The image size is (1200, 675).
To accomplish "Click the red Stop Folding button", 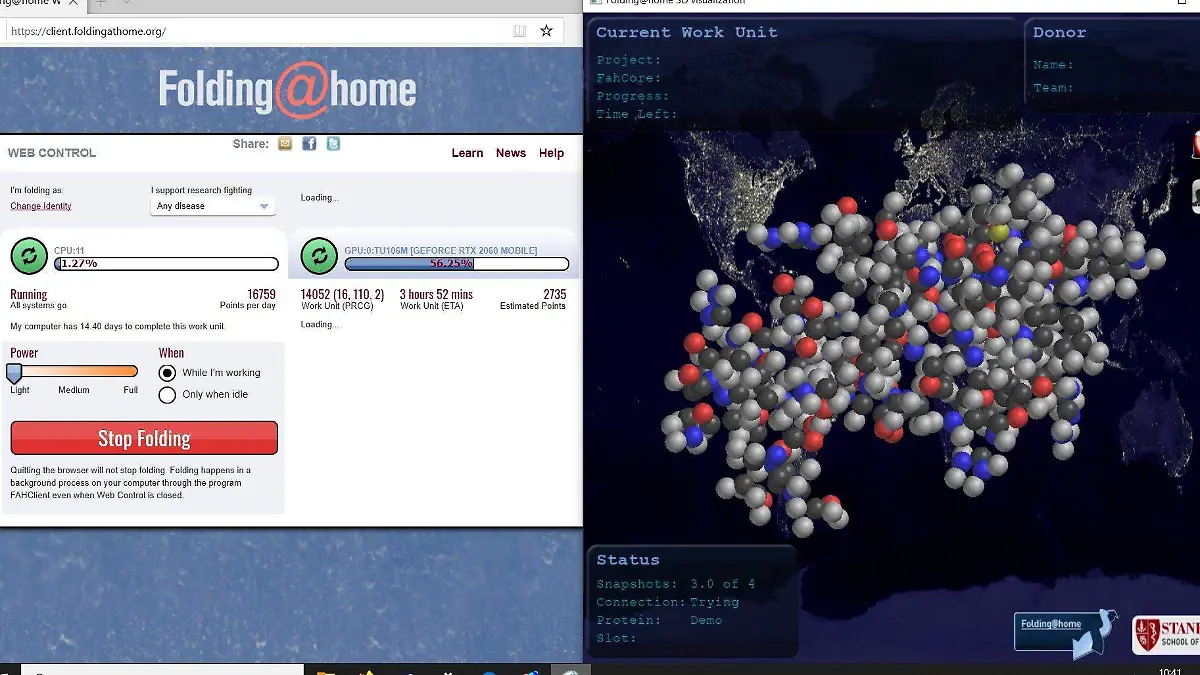I will coord(144,438).
